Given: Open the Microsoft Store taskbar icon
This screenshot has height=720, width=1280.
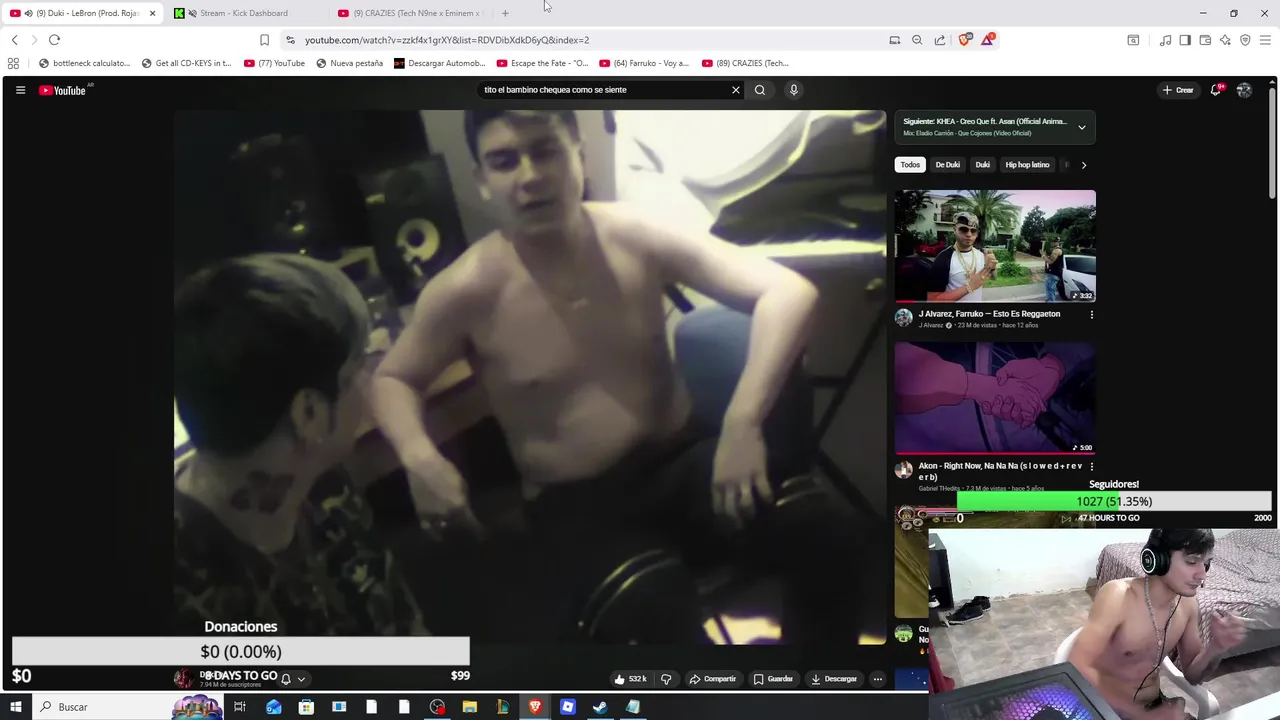Looking at the screenshot, I should point(306,707).
